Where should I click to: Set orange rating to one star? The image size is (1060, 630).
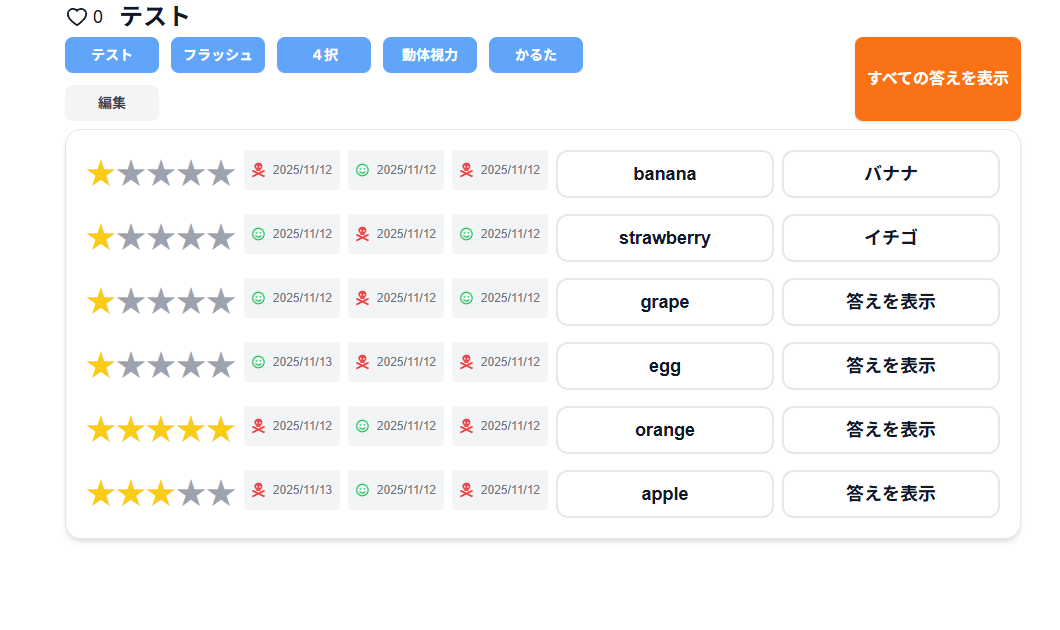point(101,430)
